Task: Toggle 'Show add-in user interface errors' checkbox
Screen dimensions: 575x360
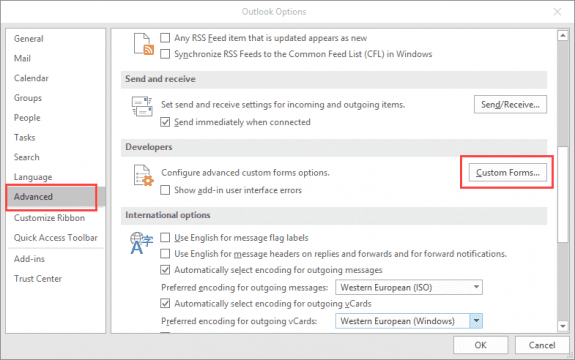Action: (x=165, y=190)
